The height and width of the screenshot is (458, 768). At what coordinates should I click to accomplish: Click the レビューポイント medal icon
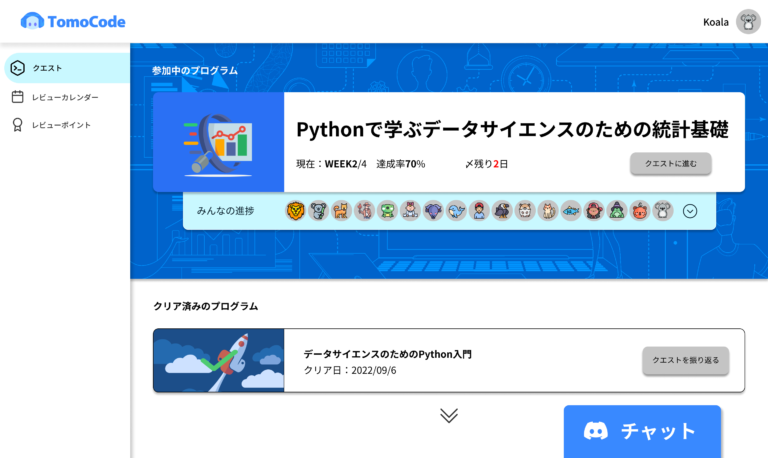[17, 125]
